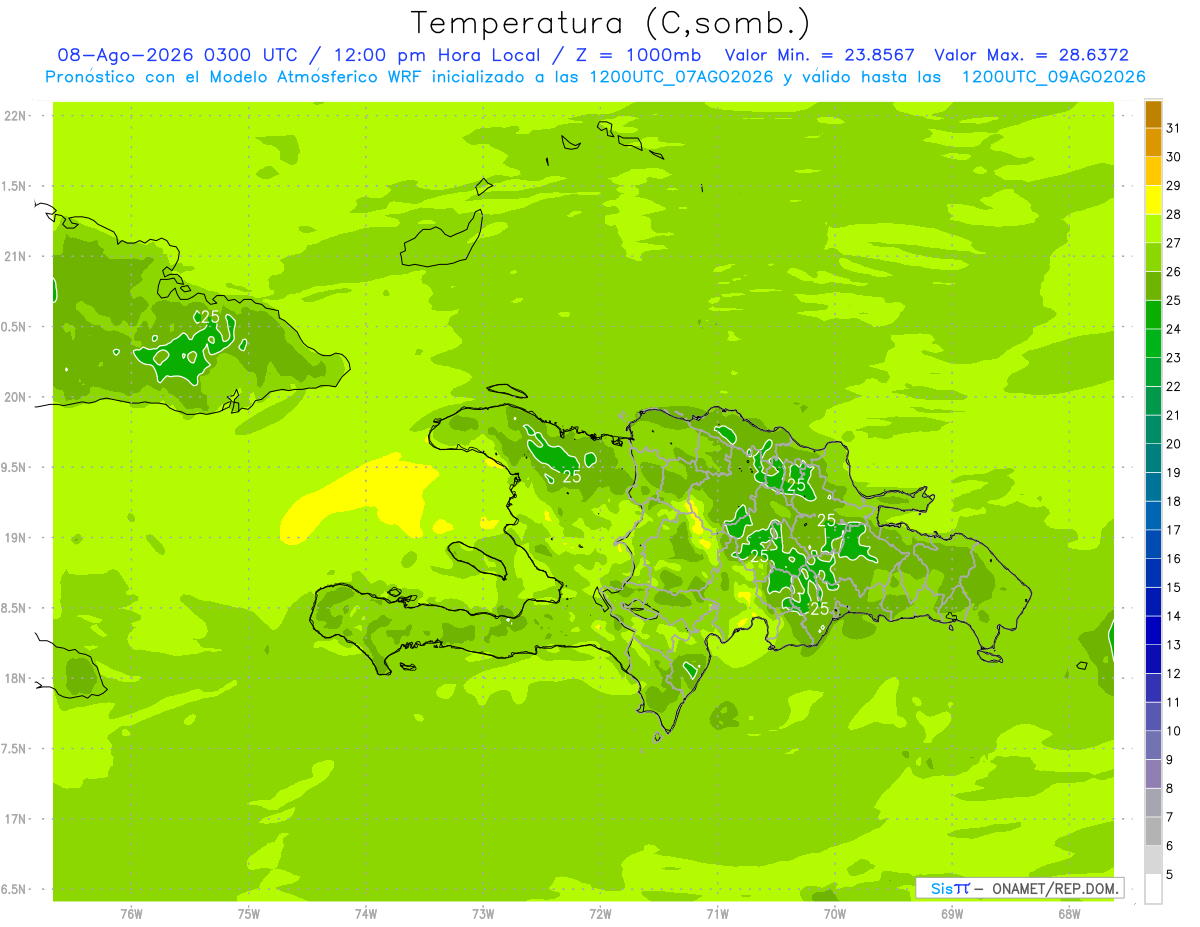Click the latitude axis label '22N'
Image resolution: width=1200 pixels, height=927 pixels.
16,116
